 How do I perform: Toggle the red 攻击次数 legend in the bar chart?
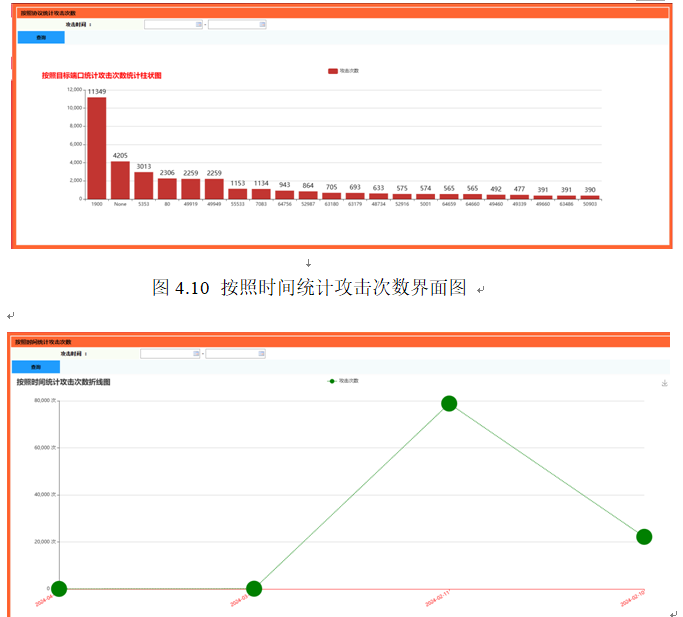343,71
